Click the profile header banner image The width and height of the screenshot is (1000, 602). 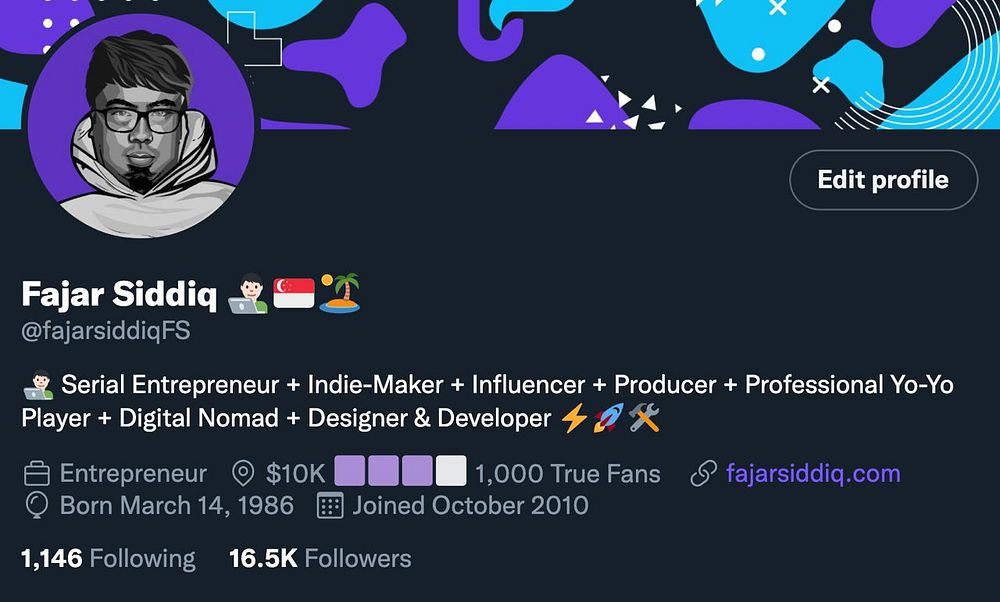point(620,60)
